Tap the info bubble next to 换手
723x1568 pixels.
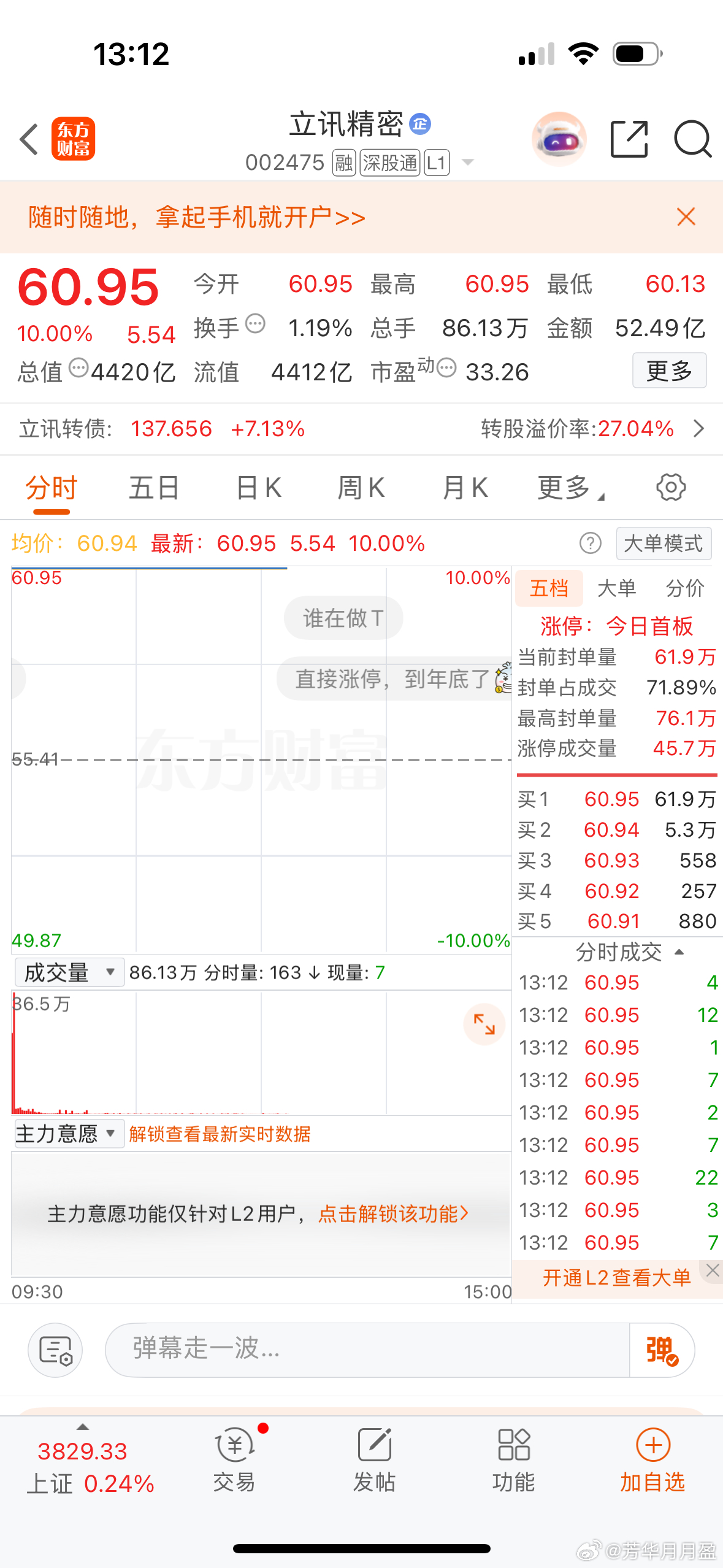255,323
